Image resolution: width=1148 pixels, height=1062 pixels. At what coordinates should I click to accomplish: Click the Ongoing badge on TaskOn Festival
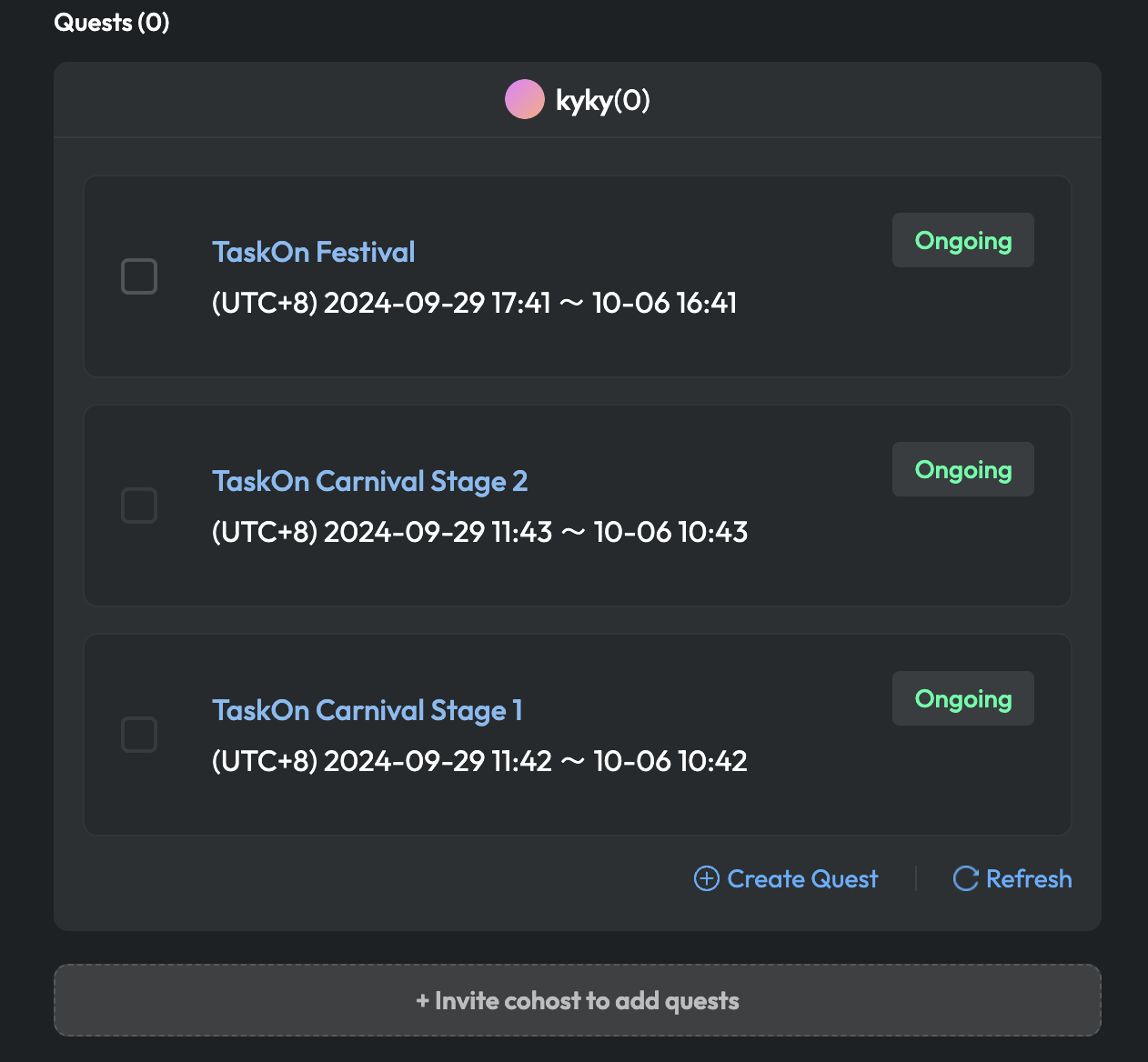[x=962, y=241]
